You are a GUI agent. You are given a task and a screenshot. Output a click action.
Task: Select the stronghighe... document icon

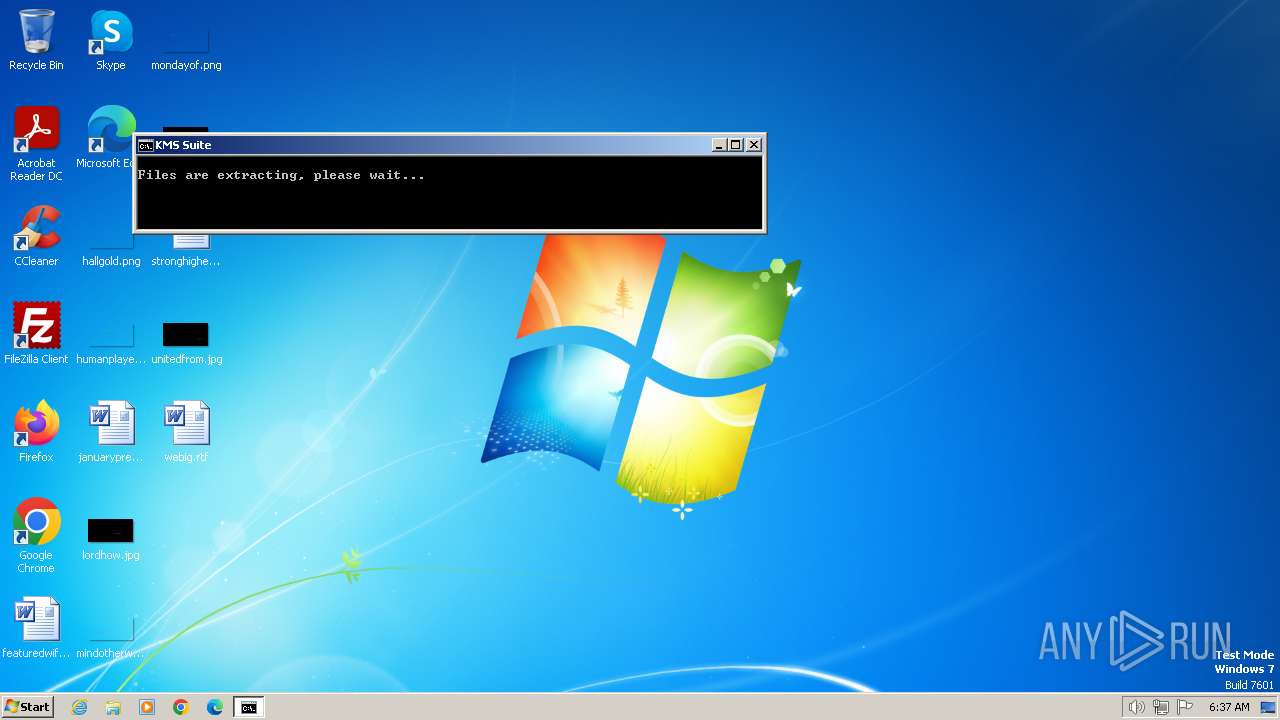coord(186,250)
